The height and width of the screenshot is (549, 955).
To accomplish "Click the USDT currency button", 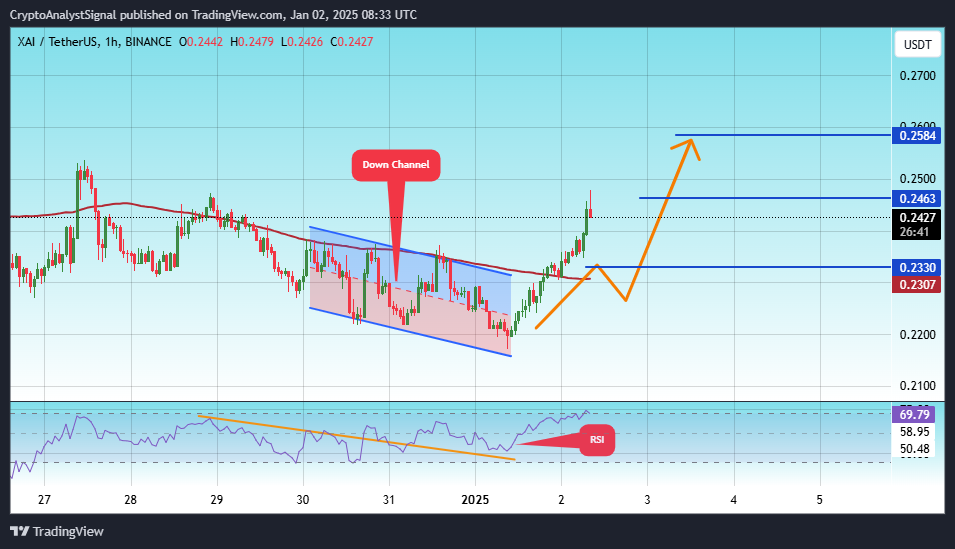I will point(917,44).
